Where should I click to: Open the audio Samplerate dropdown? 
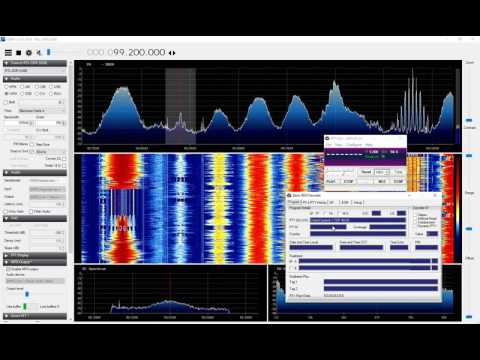(x=47, y=181)
